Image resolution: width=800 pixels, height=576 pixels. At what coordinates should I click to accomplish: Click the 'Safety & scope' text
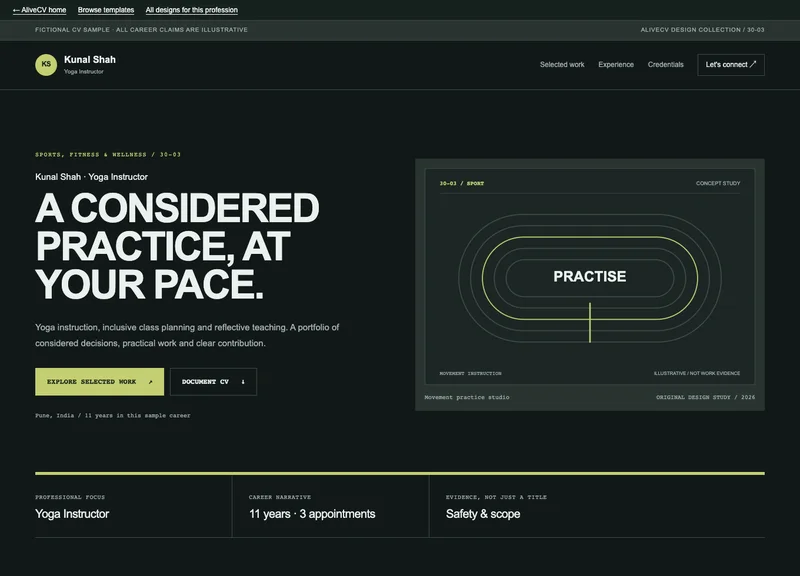(483, 514)
